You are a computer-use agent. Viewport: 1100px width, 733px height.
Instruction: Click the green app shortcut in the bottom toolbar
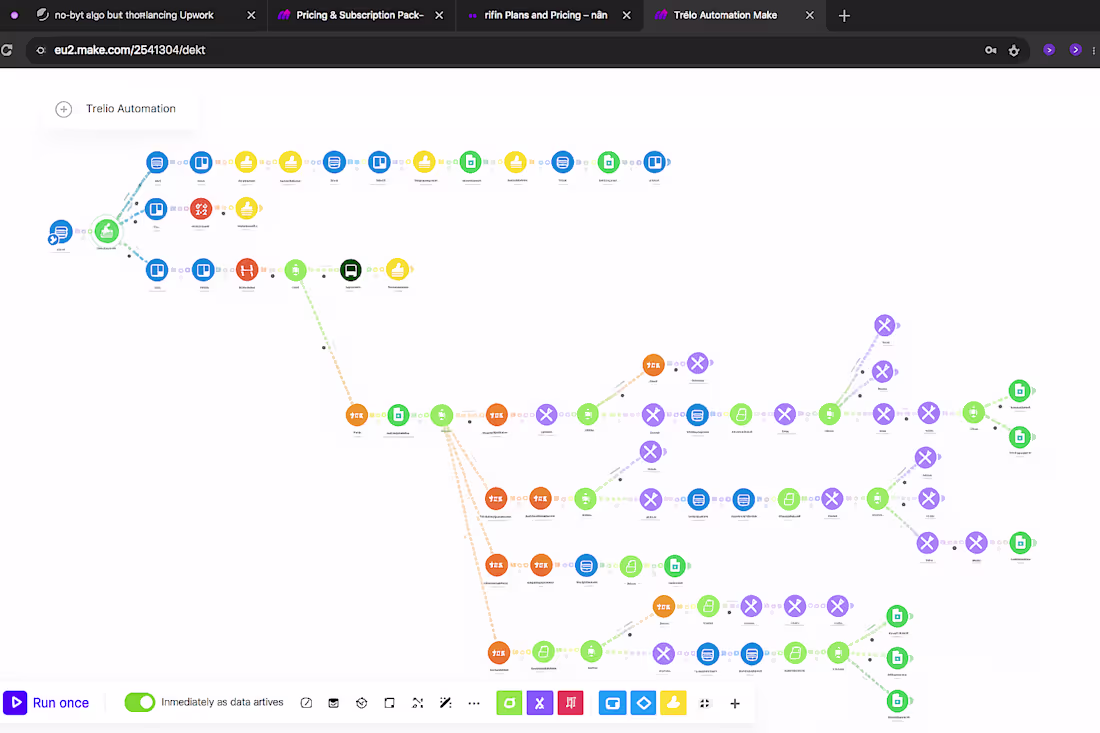509,703
